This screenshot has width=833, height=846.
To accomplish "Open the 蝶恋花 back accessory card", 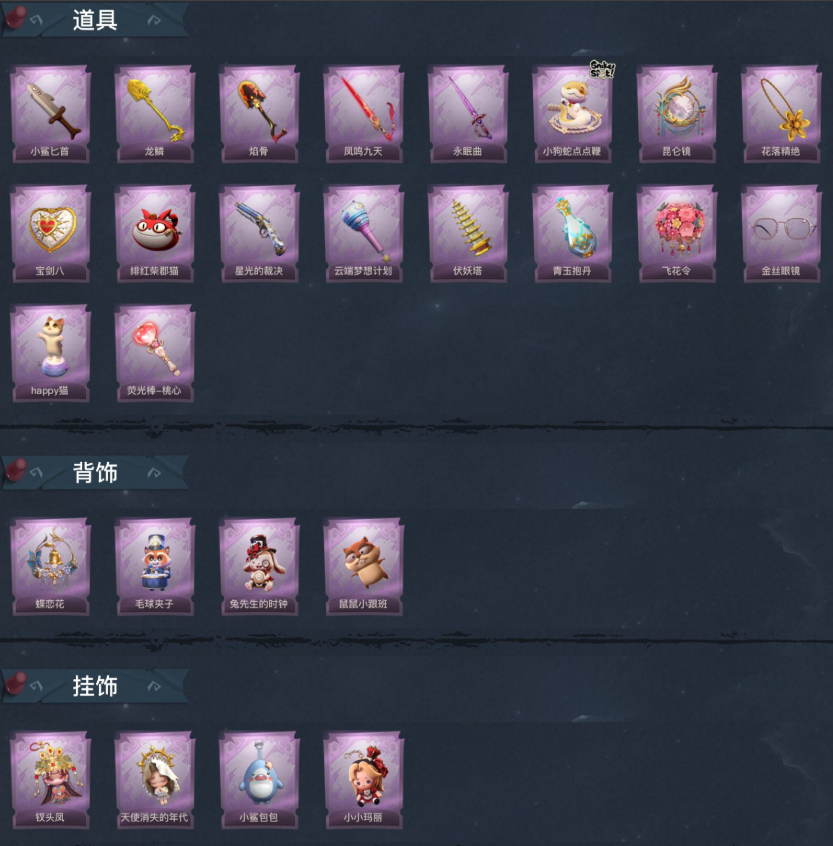I will point(50,567).
